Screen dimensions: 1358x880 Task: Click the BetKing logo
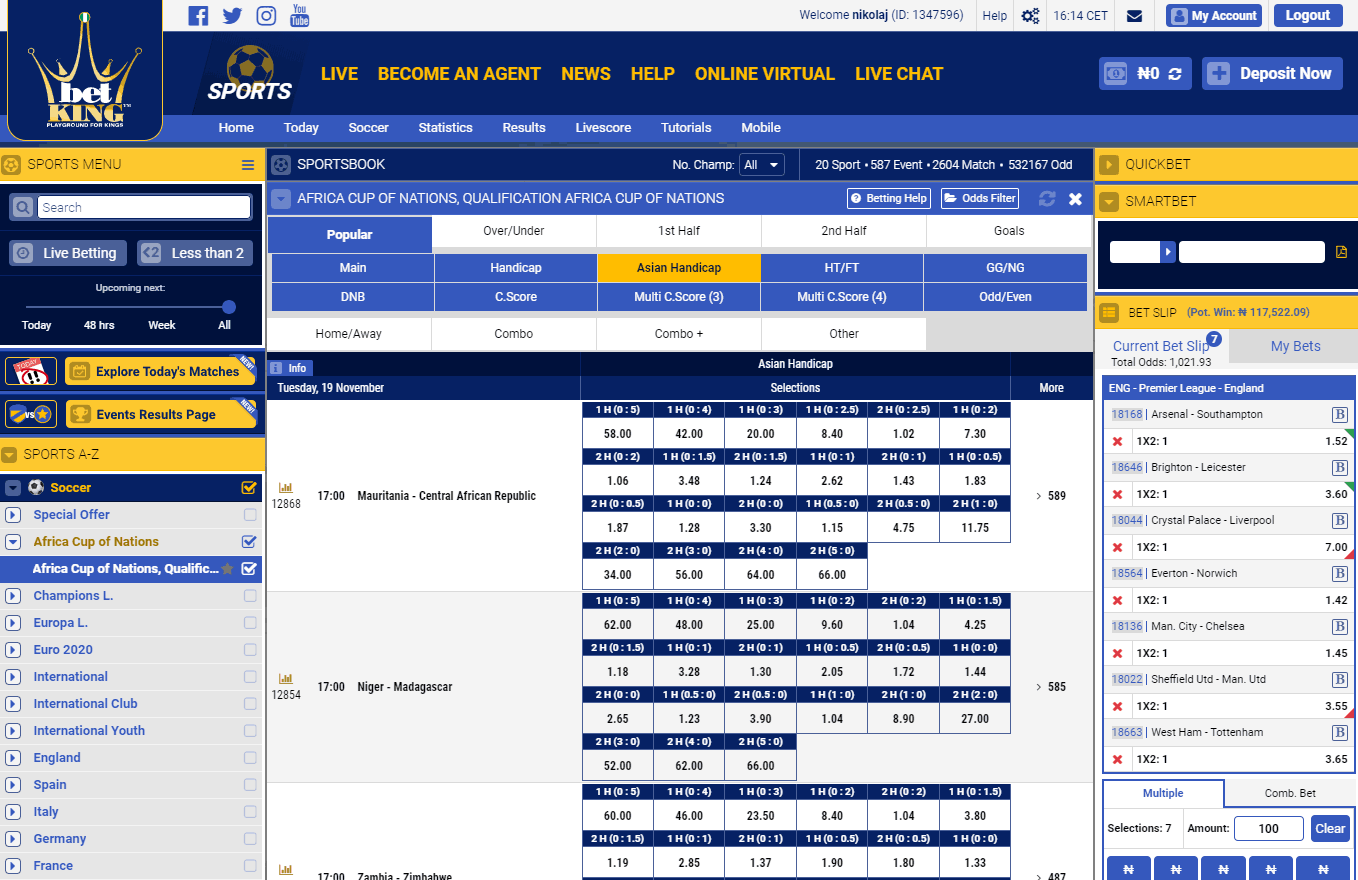click(x=84, y=70)
